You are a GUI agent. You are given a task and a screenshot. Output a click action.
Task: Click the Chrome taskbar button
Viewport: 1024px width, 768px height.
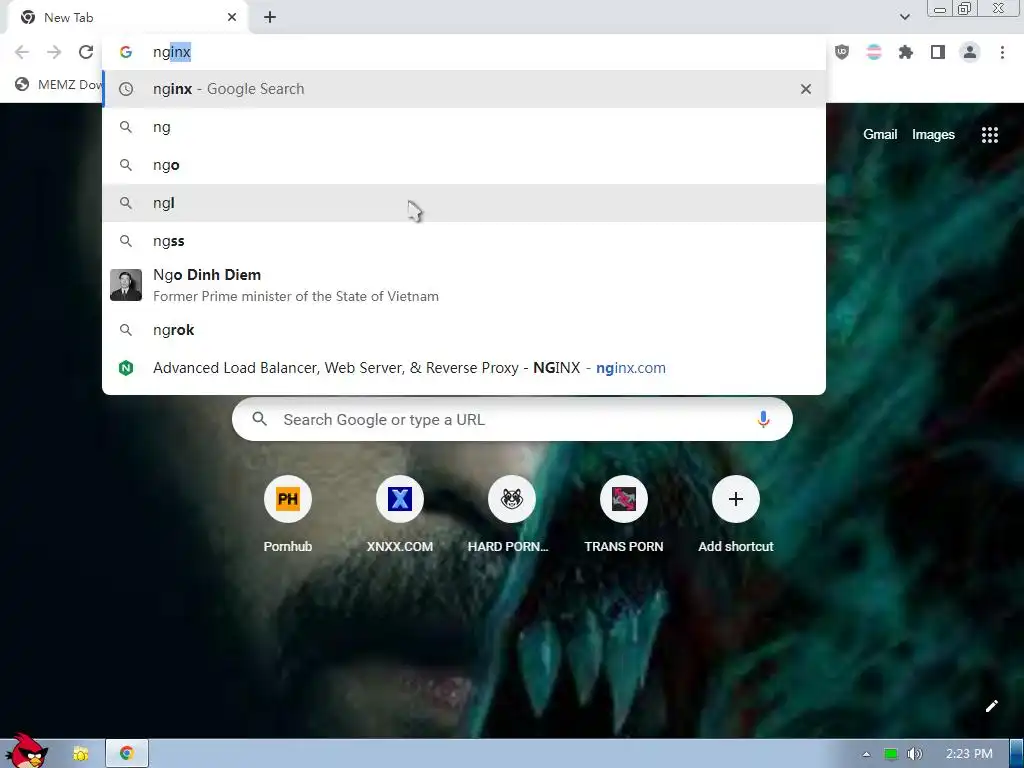click(x=127, y=754)
